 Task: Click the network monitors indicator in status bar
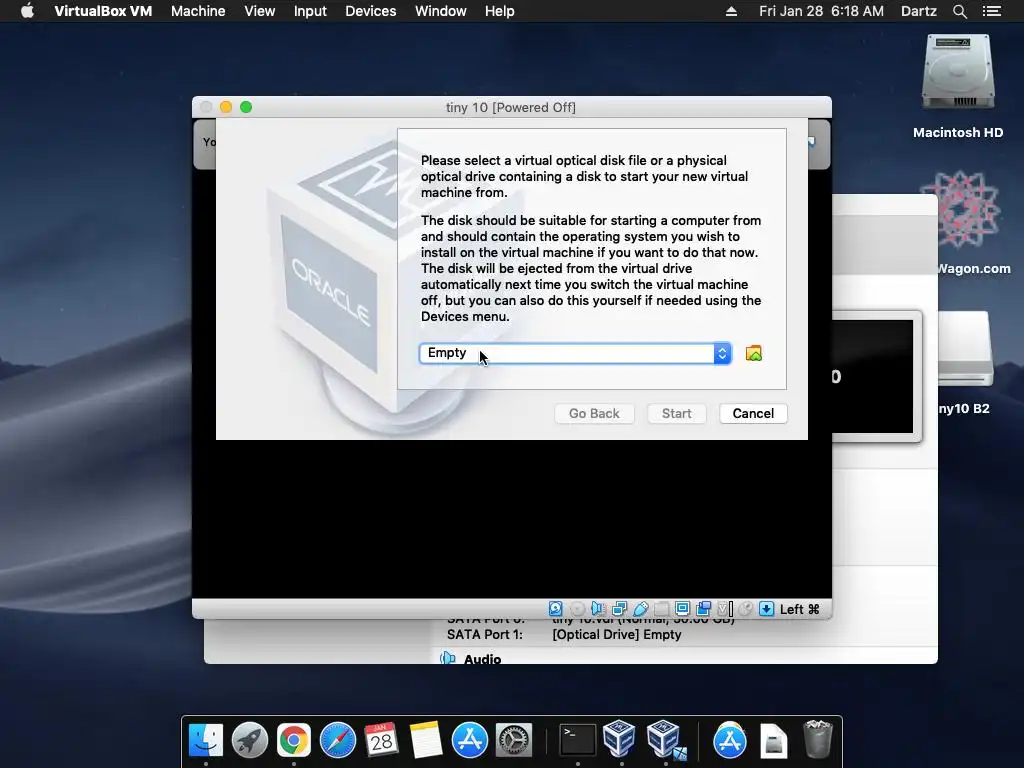point(619,609)
